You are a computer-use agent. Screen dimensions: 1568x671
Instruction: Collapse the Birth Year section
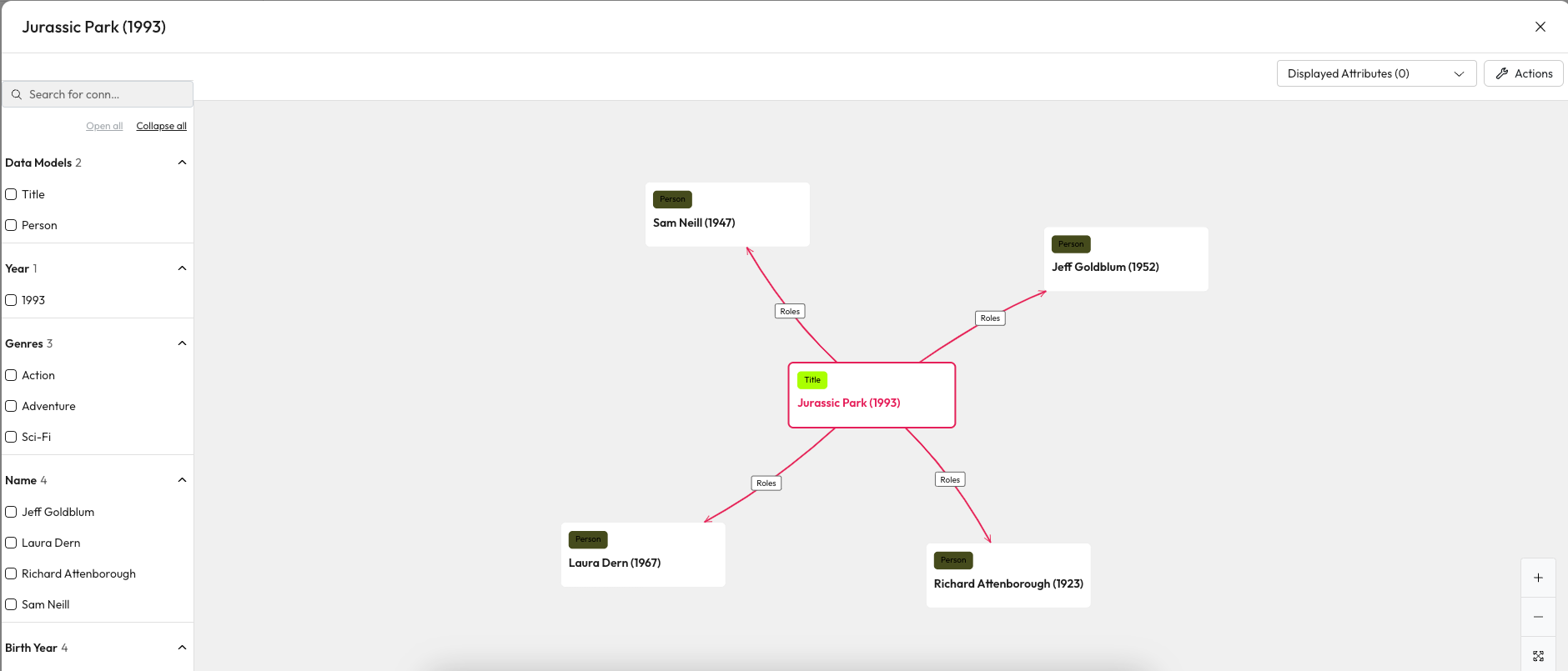tap(182, 648)
